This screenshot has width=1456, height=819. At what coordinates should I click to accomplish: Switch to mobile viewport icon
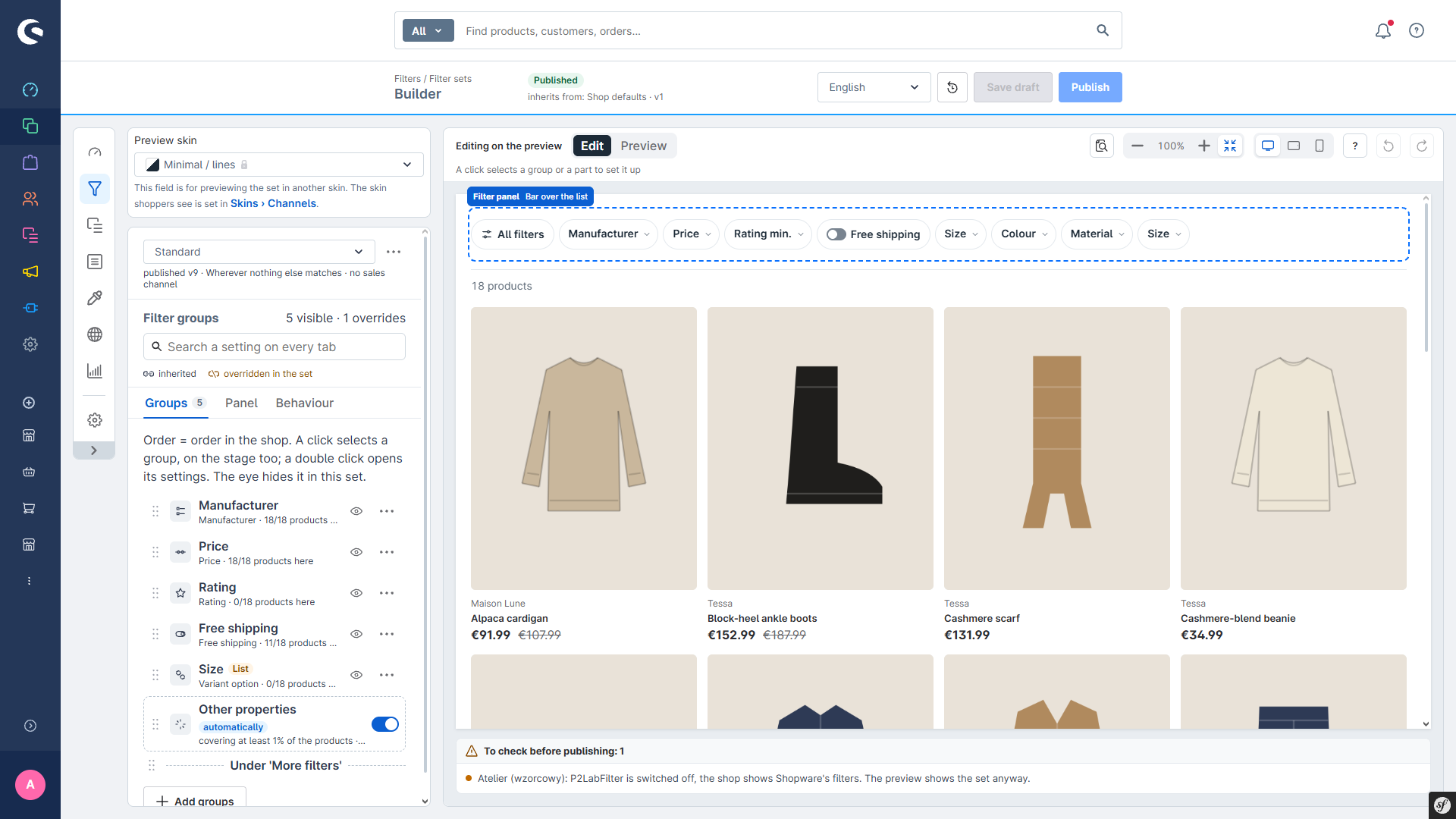(x=1319, y=146)
